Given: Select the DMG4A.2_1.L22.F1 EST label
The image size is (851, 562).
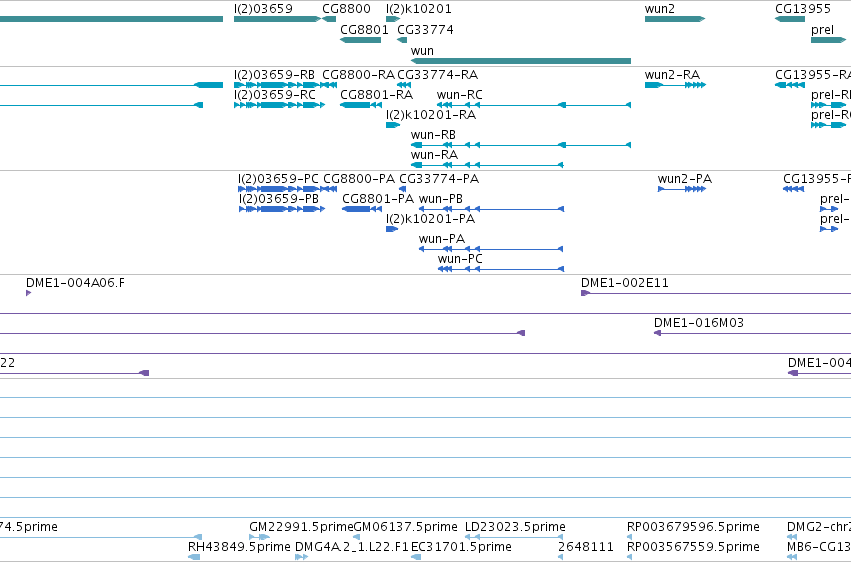Looking at the screenshot, I should [x=352, y=547].
